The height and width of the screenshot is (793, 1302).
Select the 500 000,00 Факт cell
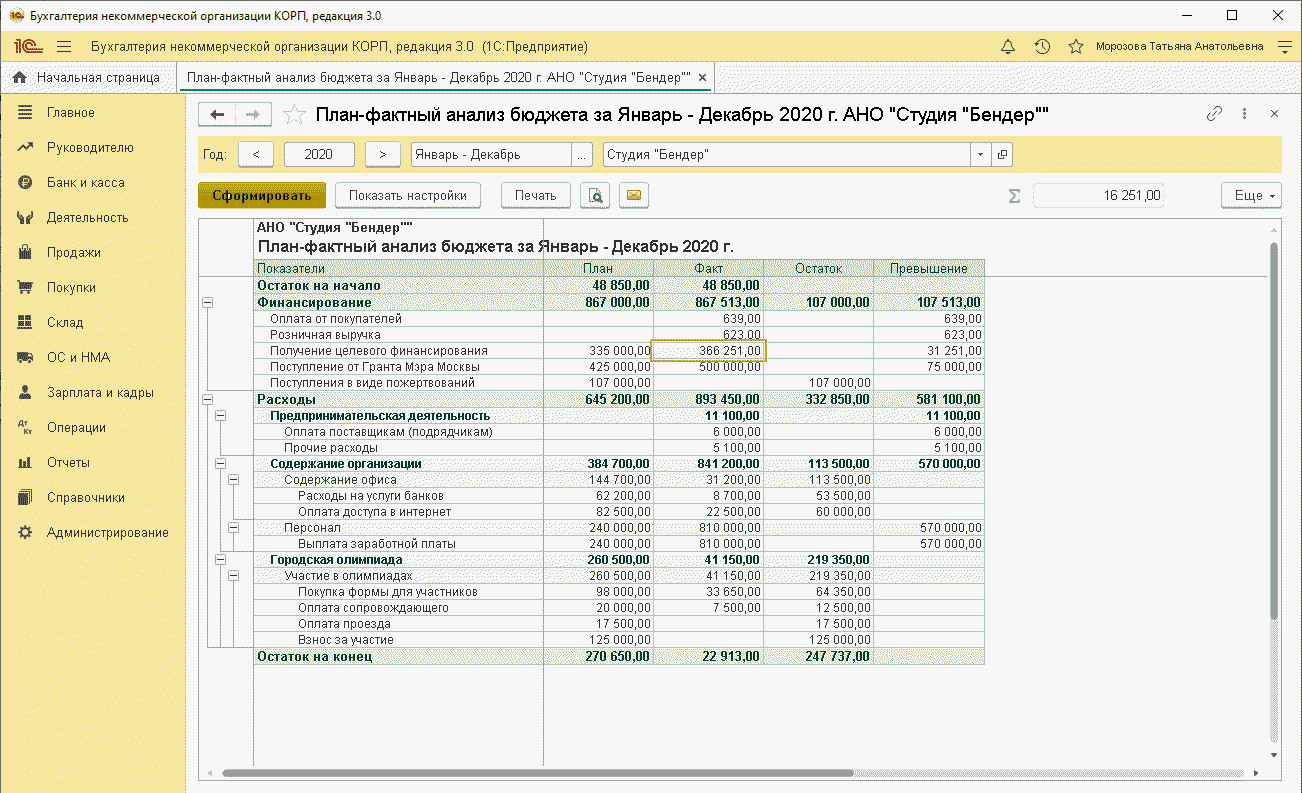708,367
